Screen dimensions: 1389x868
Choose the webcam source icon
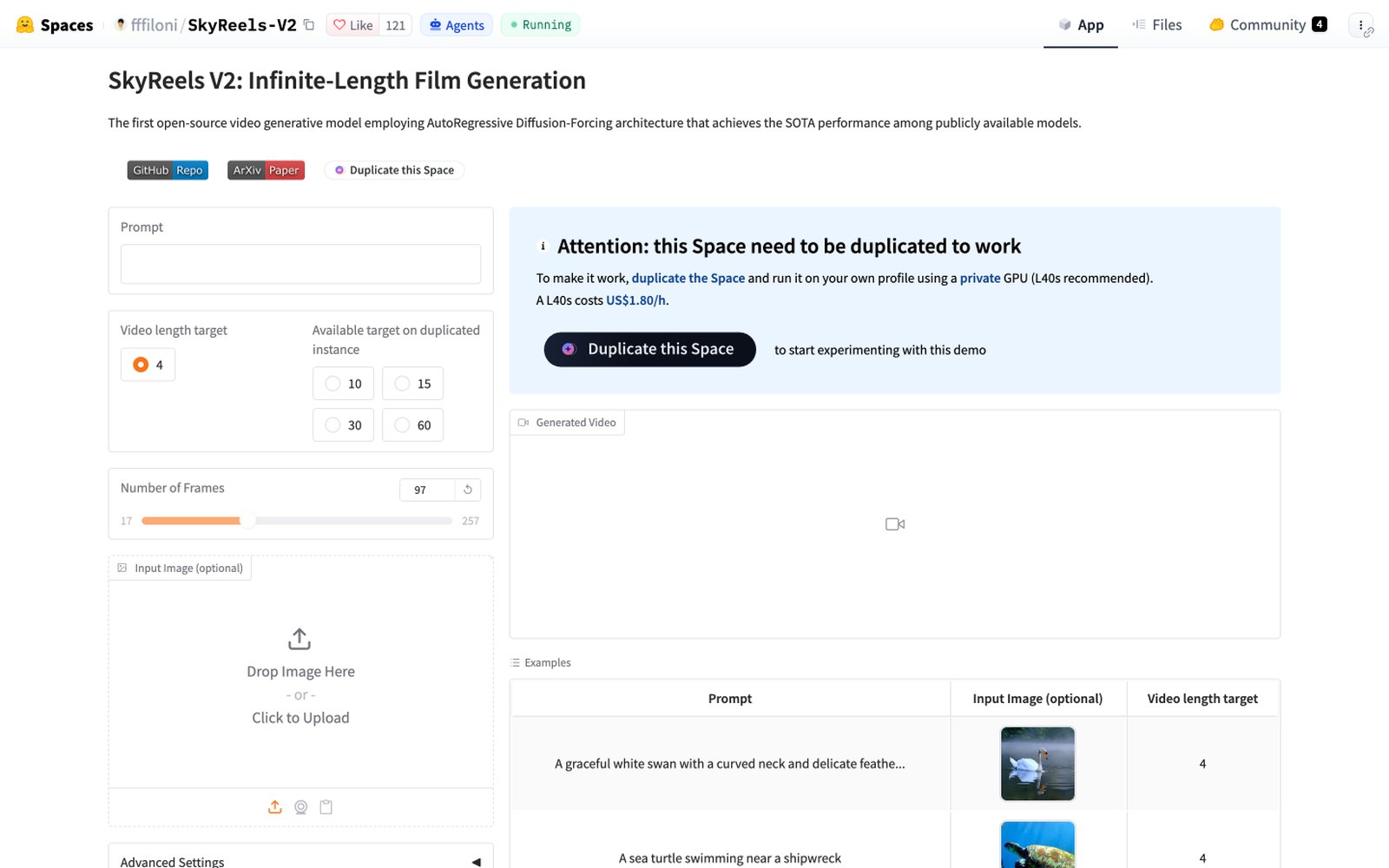(x=301, y=807)
